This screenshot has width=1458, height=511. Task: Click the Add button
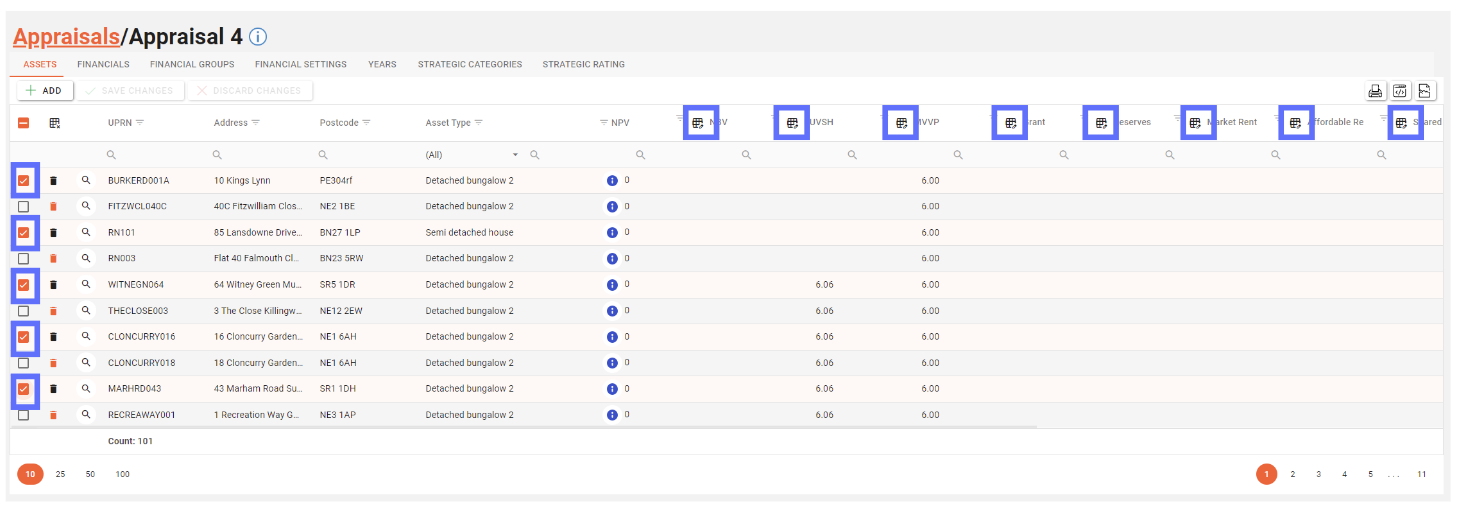(x=44, y=91)
